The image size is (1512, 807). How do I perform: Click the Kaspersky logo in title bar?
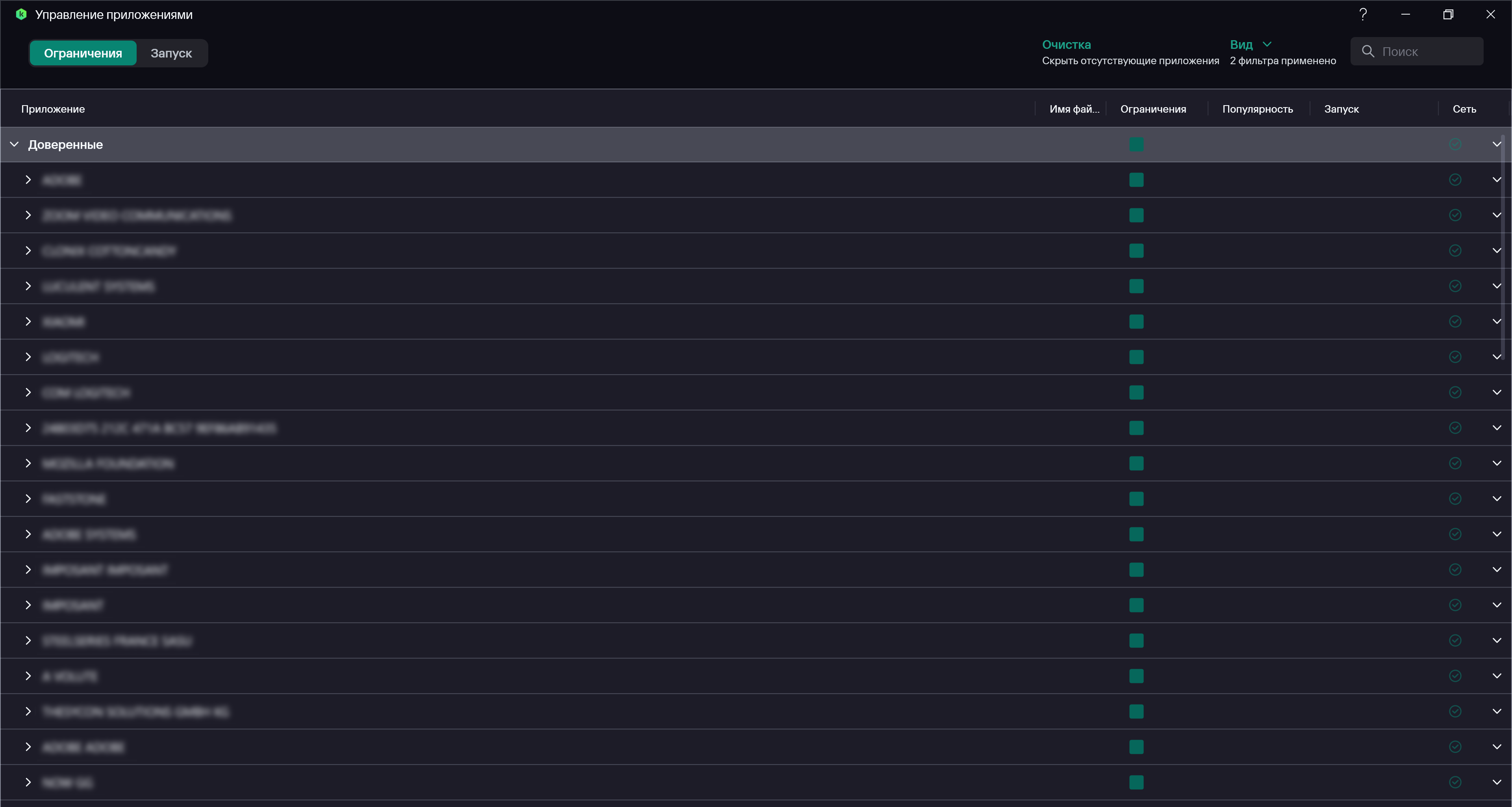click(x=21, y=15)
